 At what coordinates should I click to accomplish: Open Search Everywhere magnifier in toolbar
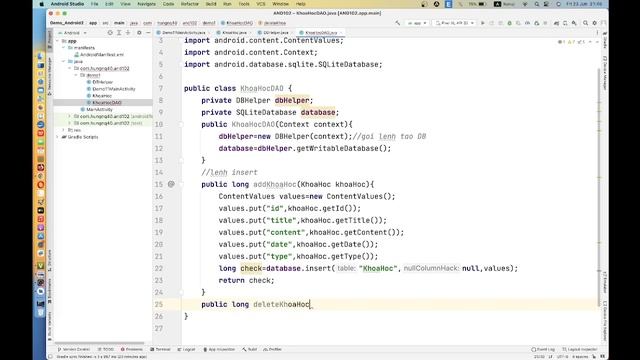pyautogui.click(x=585, y=23)
